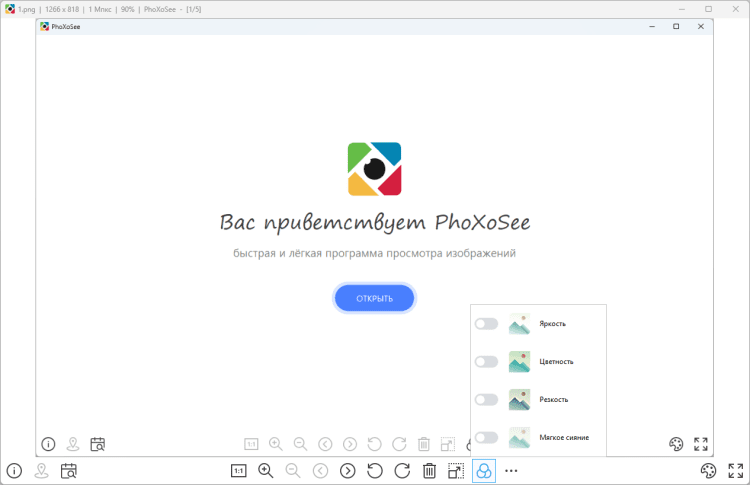This screenshot has width=750, height=485.
Task: Rotate image counterclockwise in the main toolbar
Action: (375, 471)
